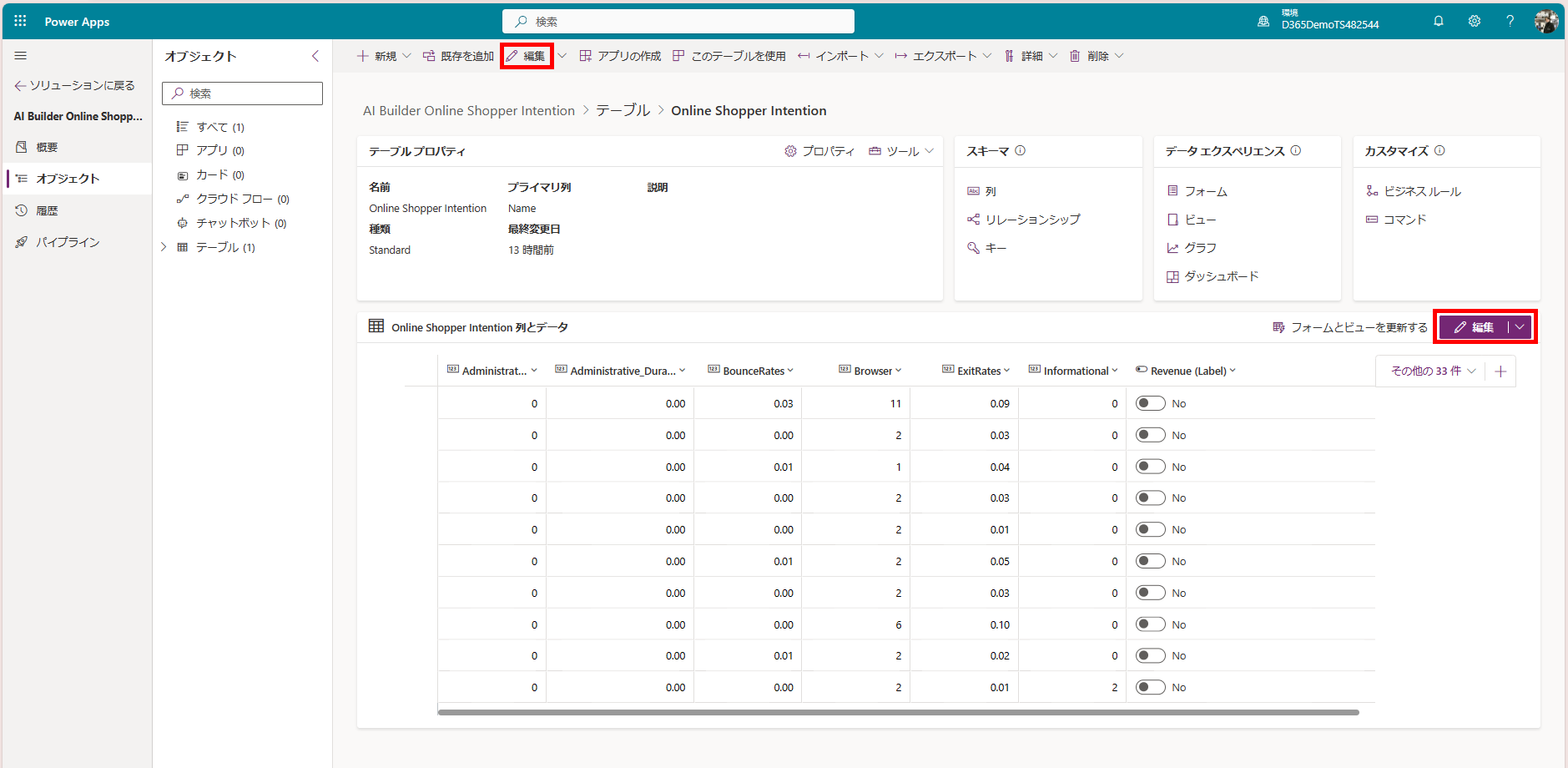Screen dimensions: 1568x768
Task: Select クラウド フロー (0) in object tree
Action: 233,199
